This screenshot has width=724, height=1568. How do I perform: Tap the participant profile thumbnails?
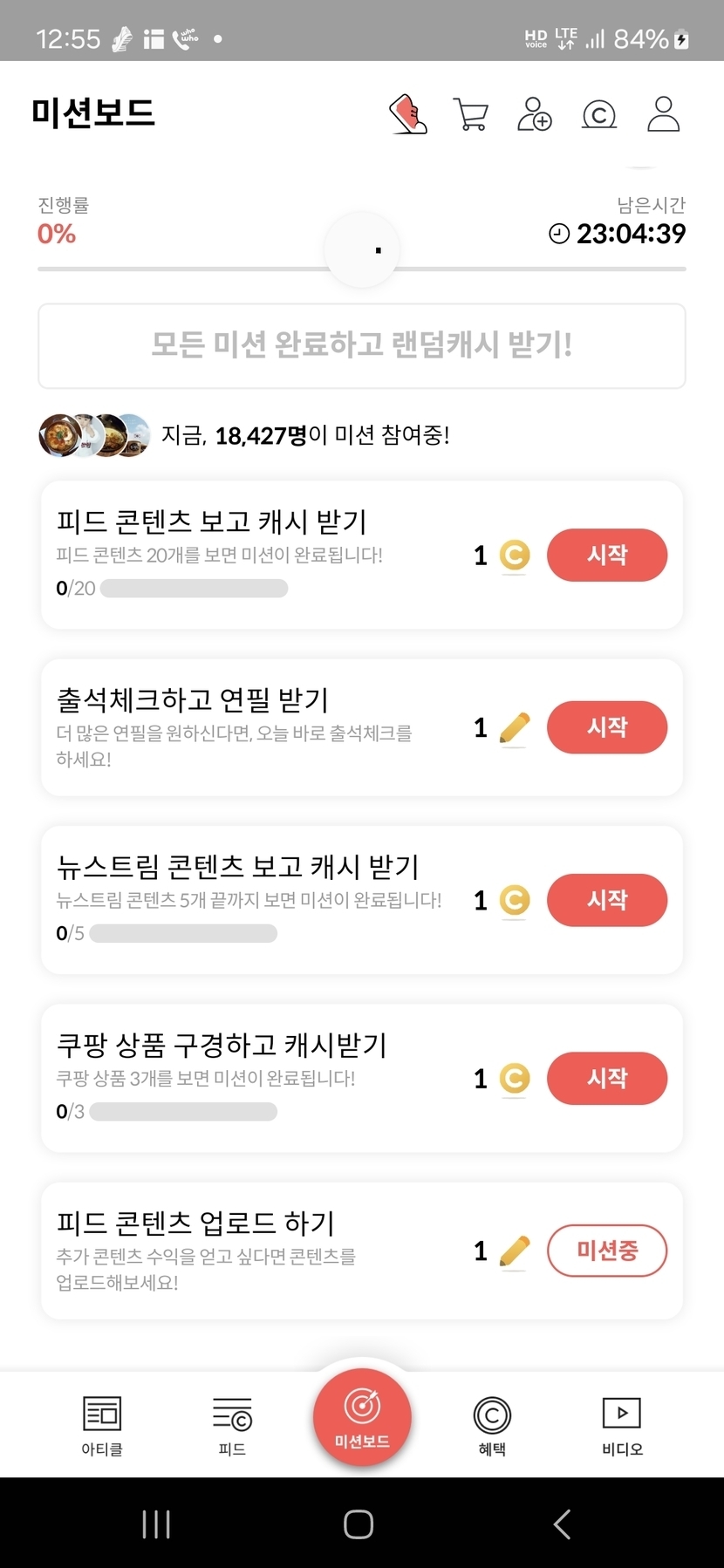point(94,434)
